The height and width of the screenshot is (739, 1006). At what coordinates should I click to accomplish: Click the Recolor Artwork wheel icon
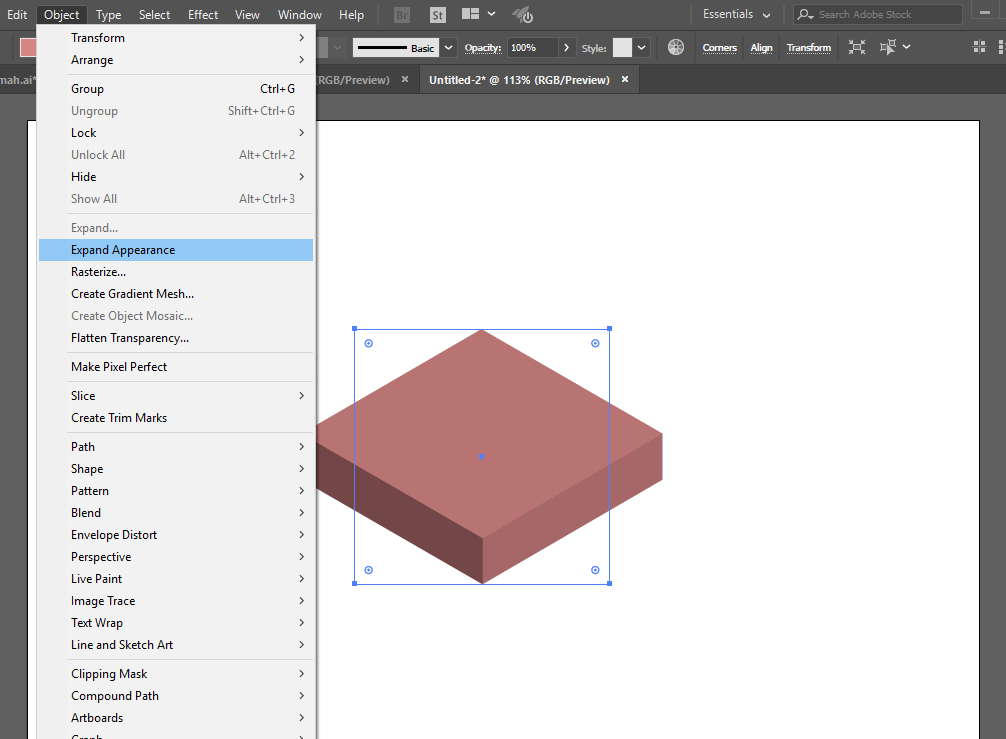(676, 47)
